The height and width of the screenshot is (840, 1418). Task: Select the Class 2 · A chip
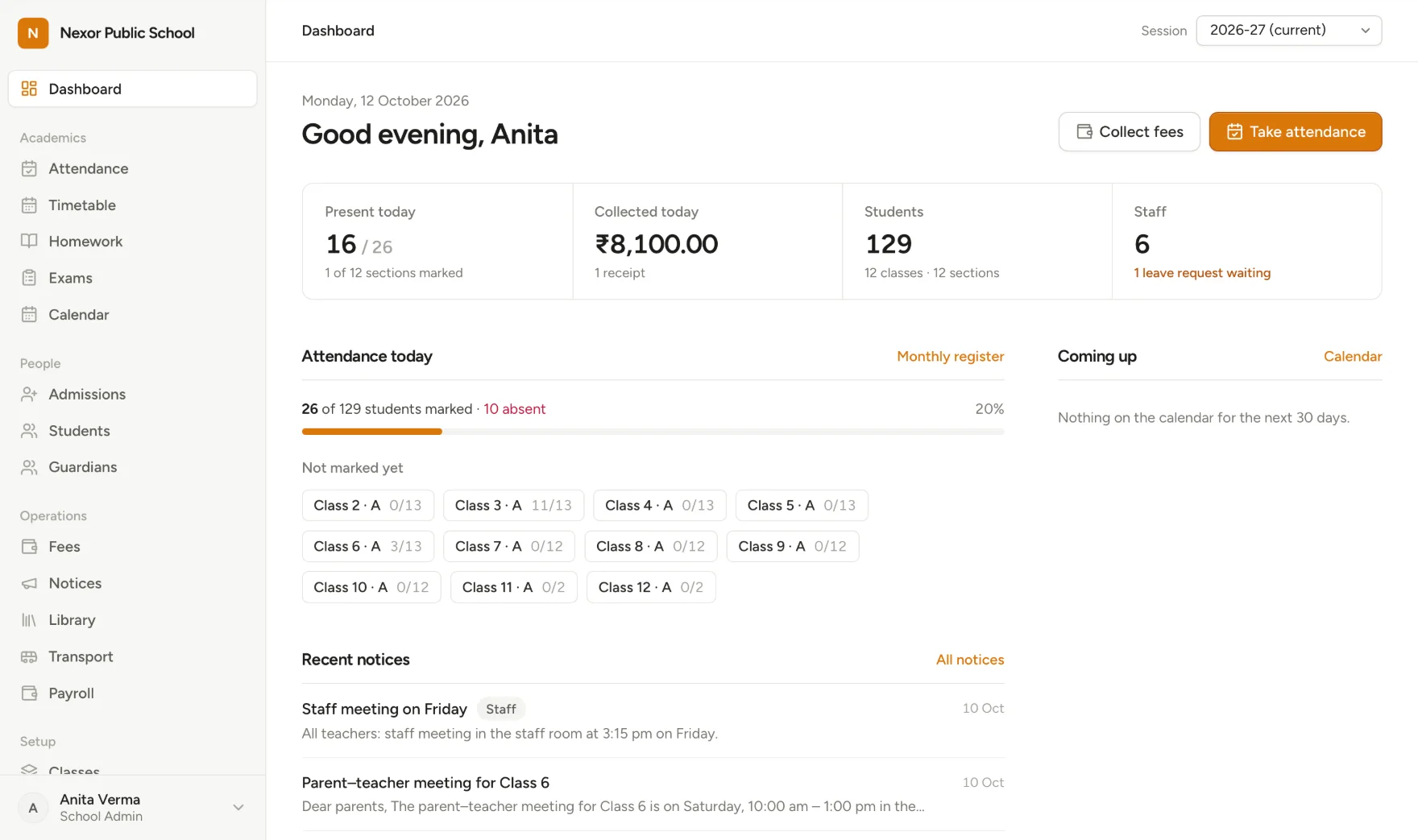tap(368, 506)
